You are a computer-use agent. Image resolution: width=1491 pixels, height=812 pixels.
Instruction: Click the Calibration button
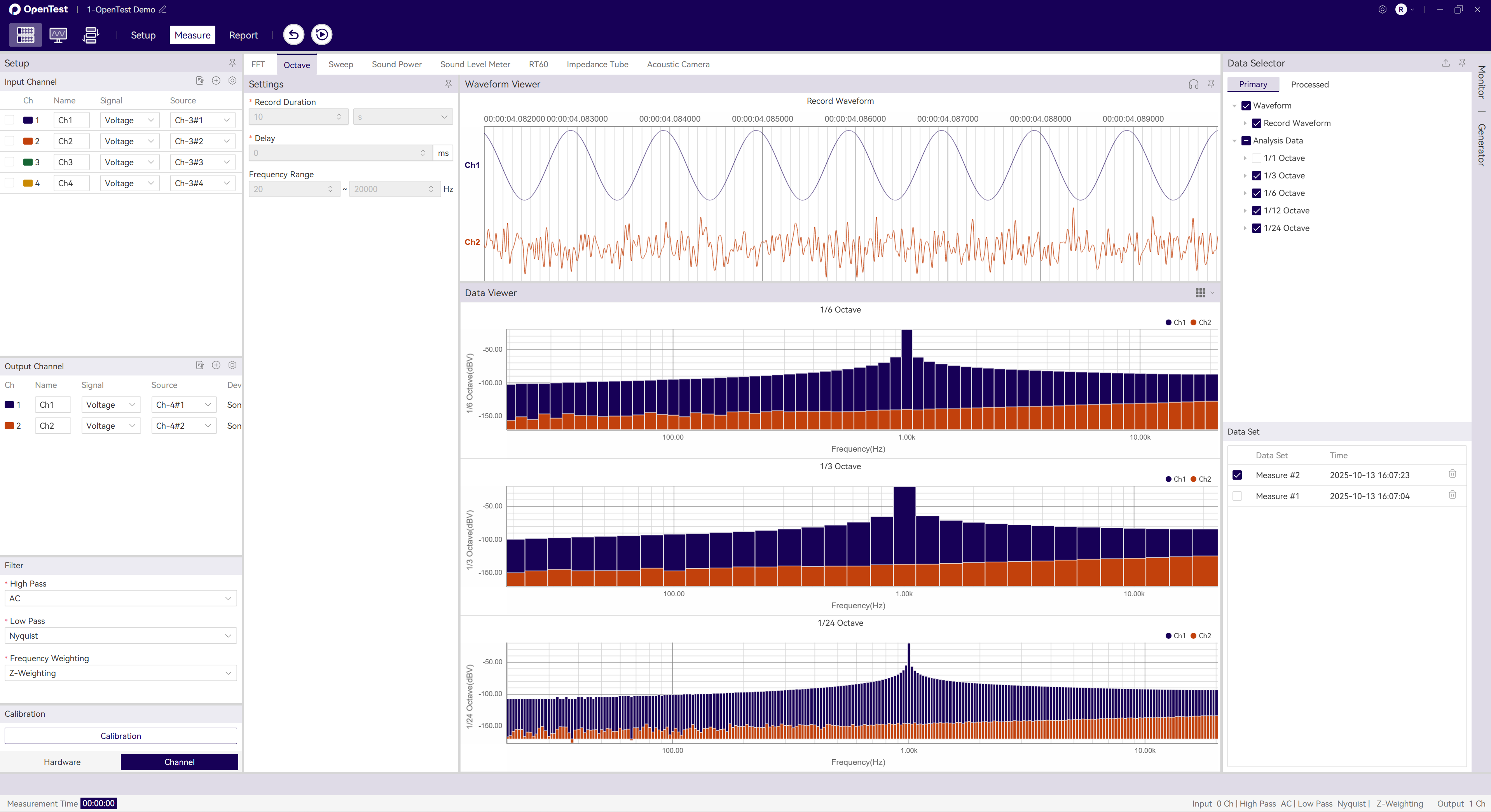(120, 735)
